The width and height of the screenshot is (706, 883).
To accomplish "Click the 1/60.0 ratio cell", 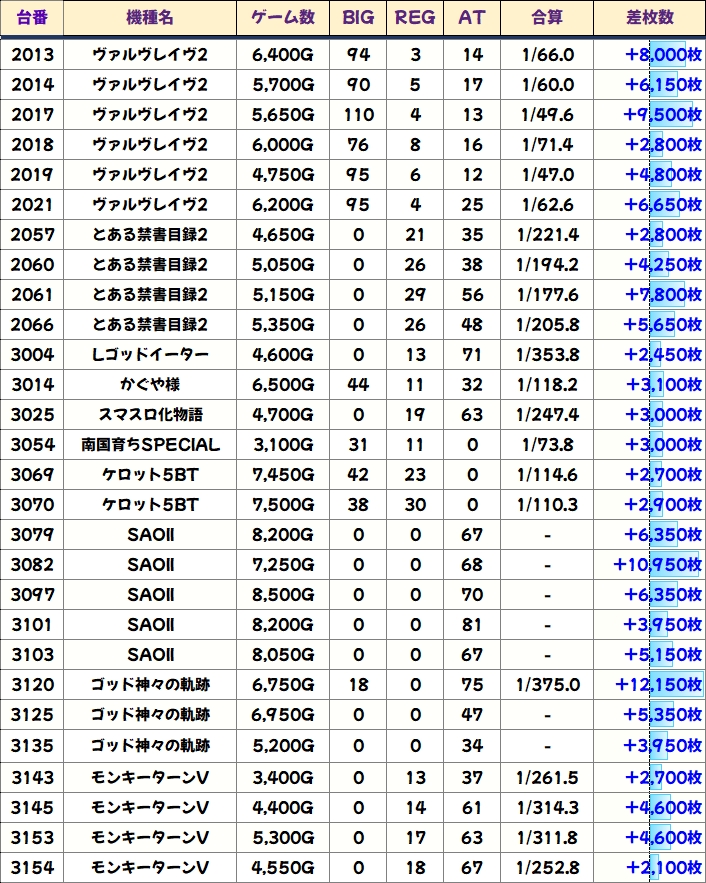I will point(547,84).
